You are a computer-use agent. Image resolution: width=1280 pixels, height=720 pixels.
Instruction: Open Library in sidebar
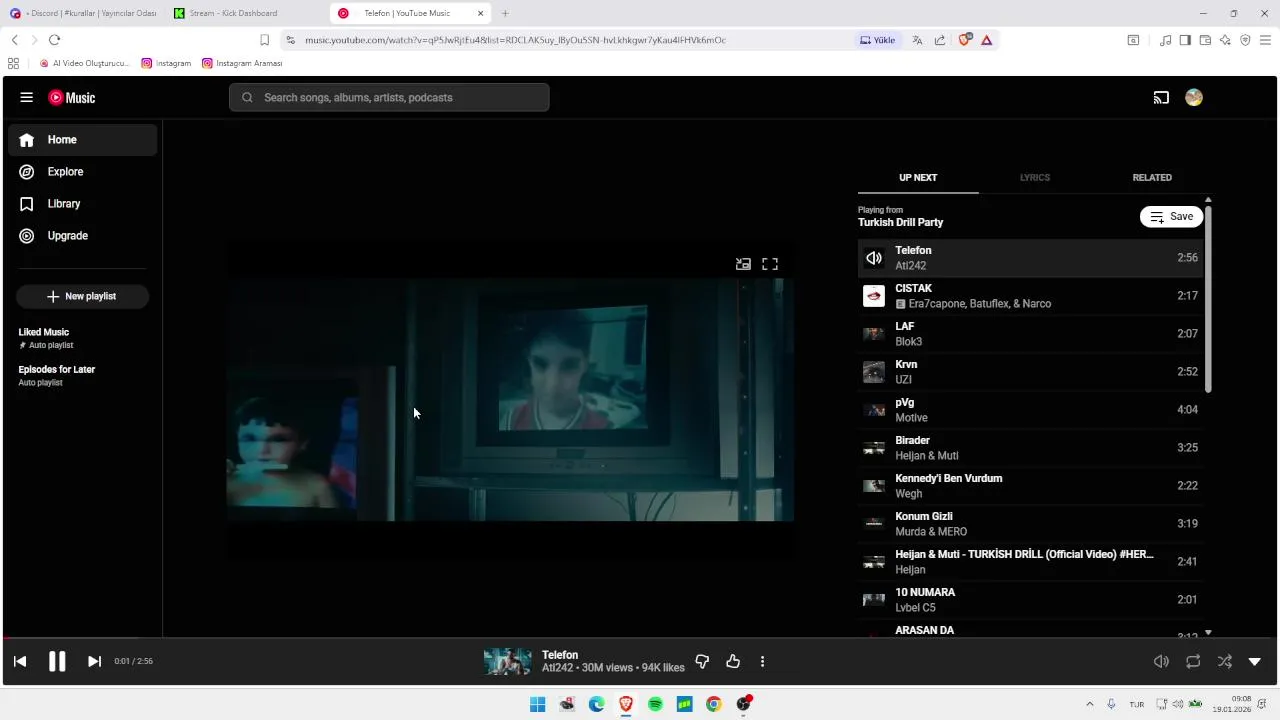tap(83, 204)
